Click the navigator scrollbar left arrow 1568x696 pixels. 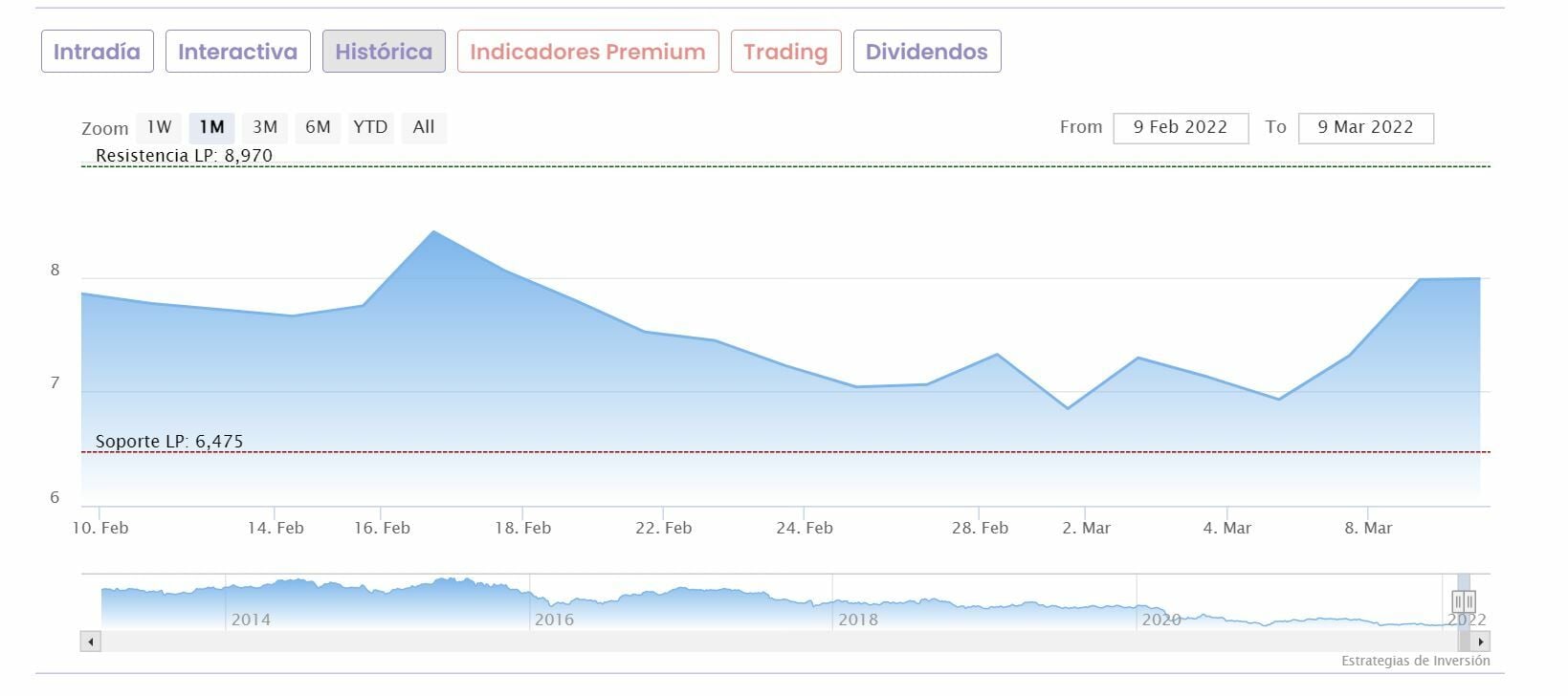(91, 642)
